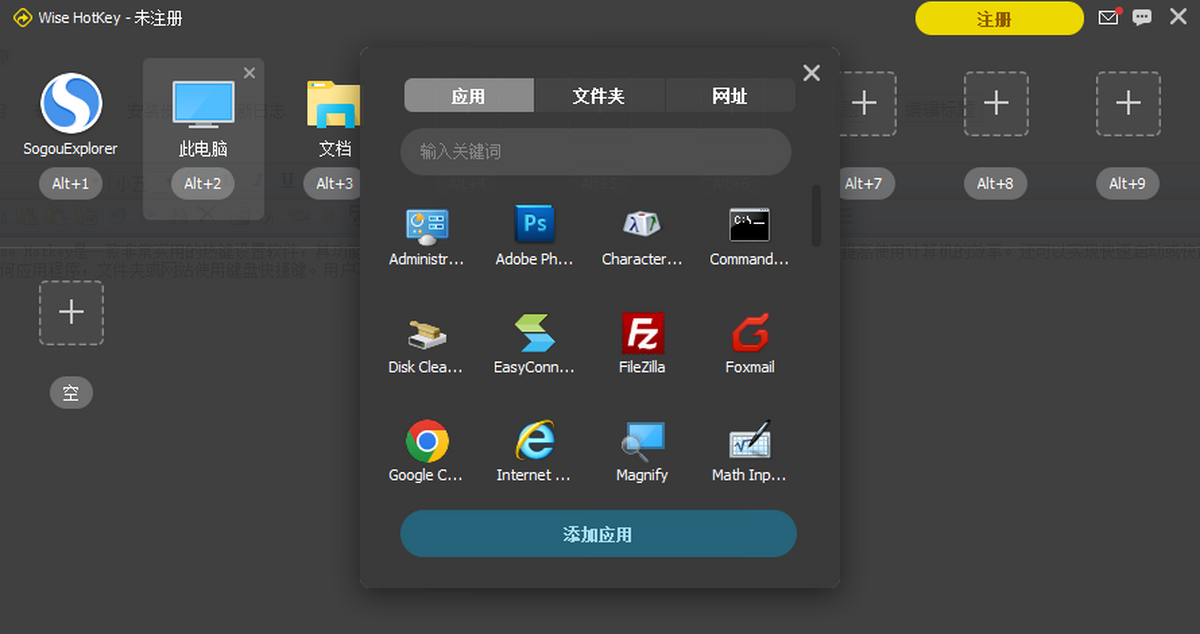Image resolution: width=1200 pixels, height=634 pixels.
Task: Choose the Internet Explorer app icon
Action: (534, 441)
